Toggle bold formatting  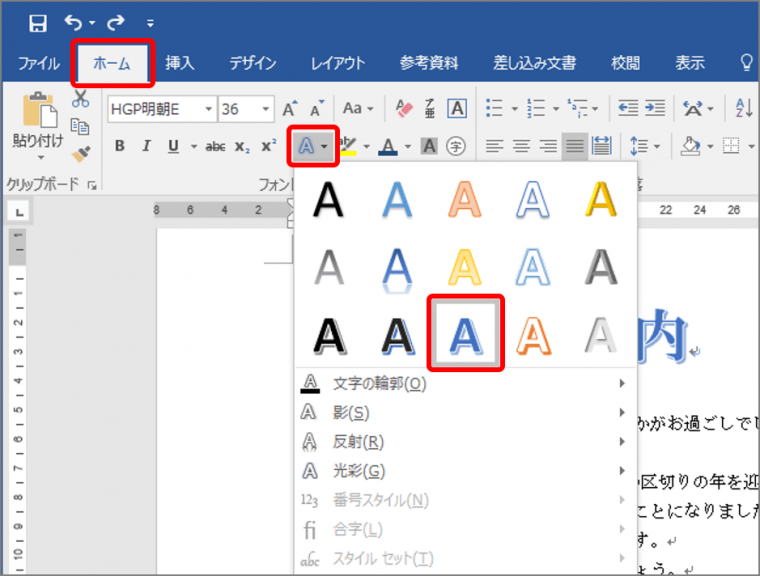[120, 145]
